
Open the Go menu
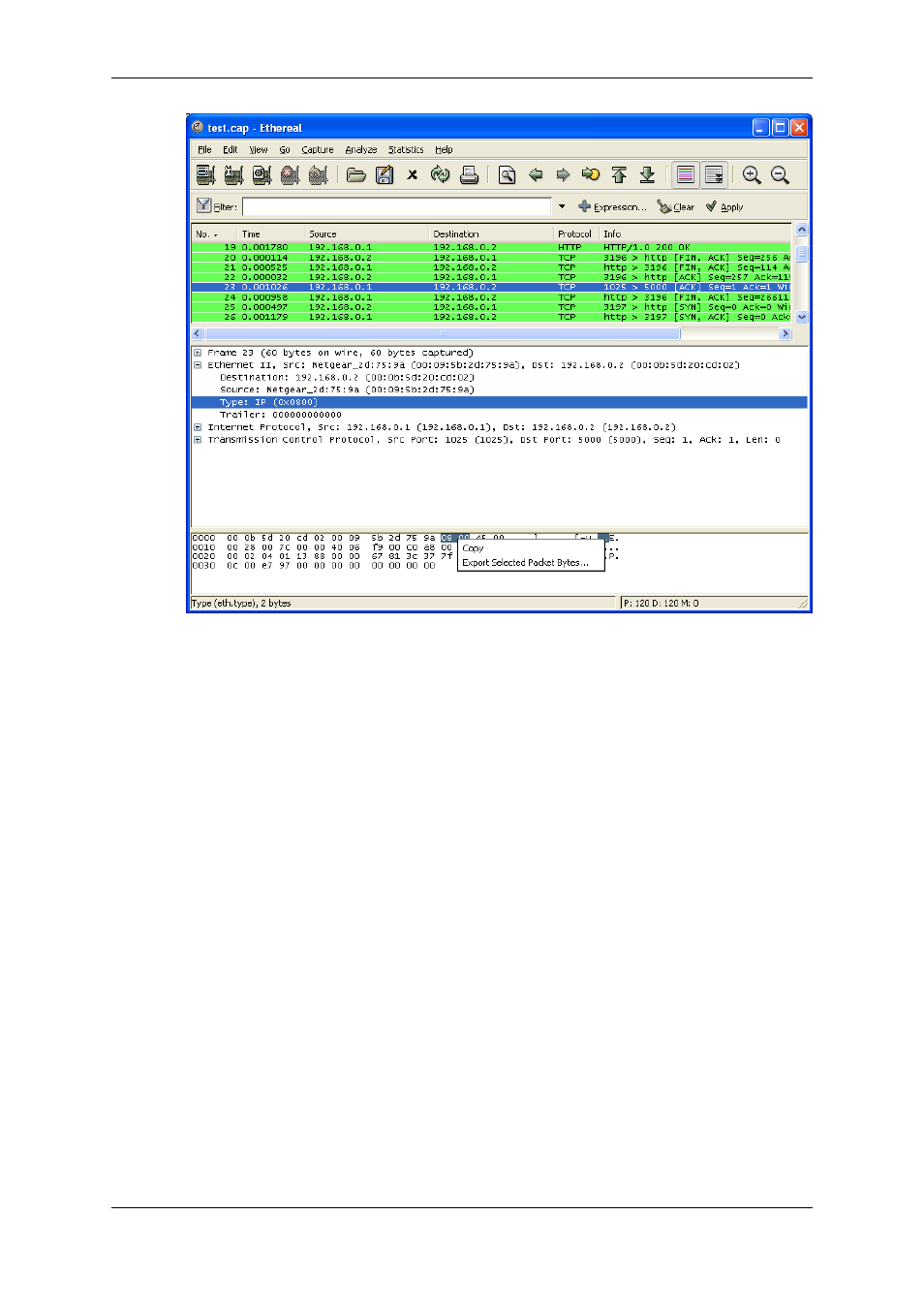(x=285, y=150)
